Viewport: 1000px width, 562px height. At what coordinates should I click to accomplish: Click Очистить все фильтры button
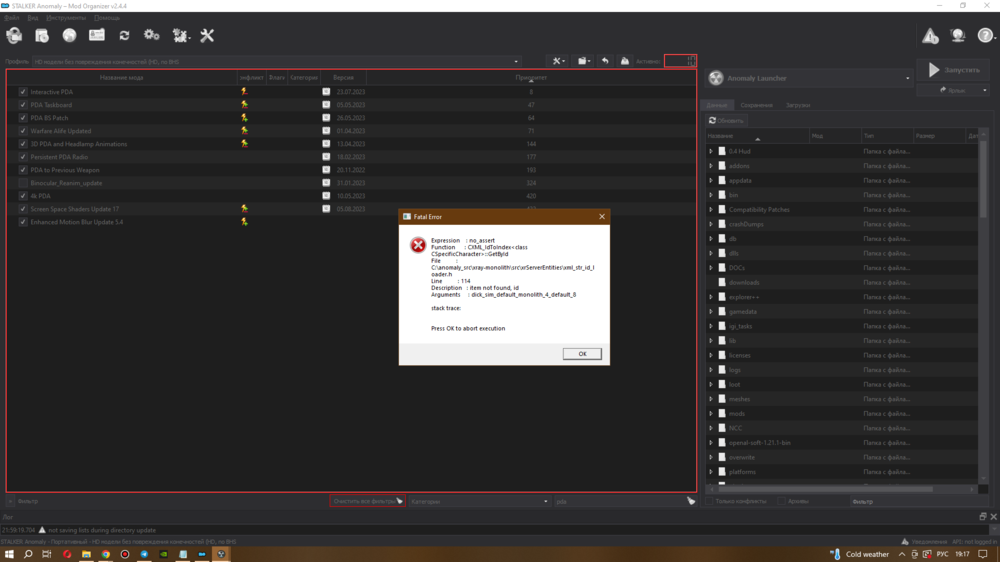coord(367,501)
